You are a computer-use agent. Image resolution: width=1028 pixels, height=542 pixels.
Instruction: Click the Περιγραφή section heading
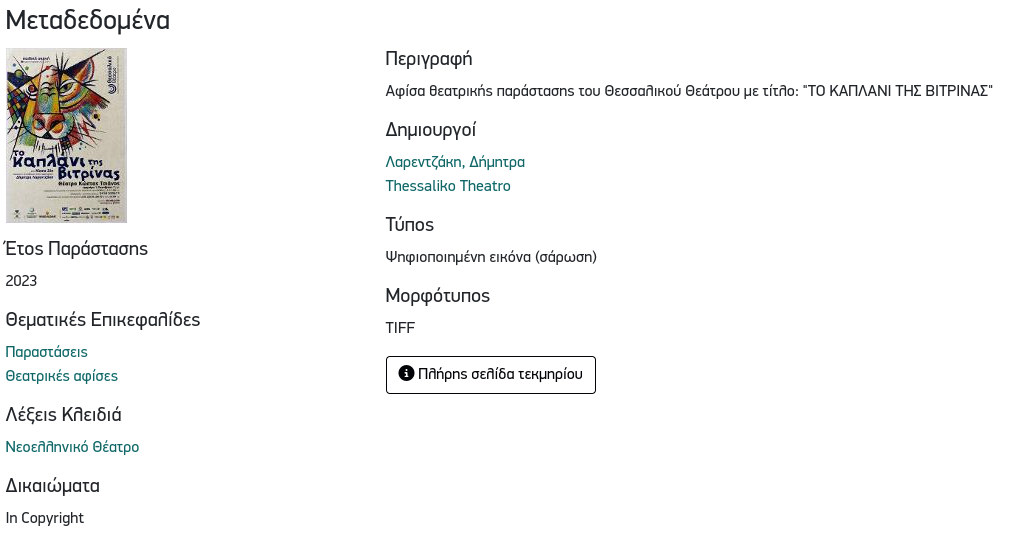coord(428,59)
